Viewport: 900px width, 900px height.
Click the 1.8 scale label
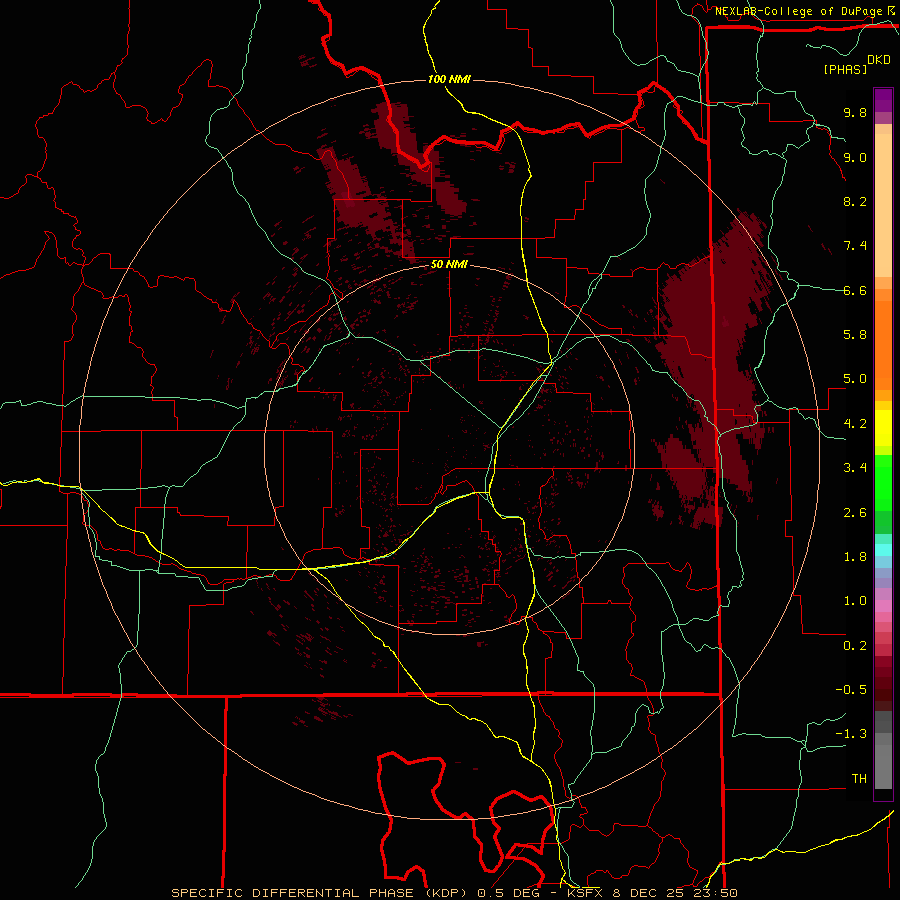coord(855,557)
